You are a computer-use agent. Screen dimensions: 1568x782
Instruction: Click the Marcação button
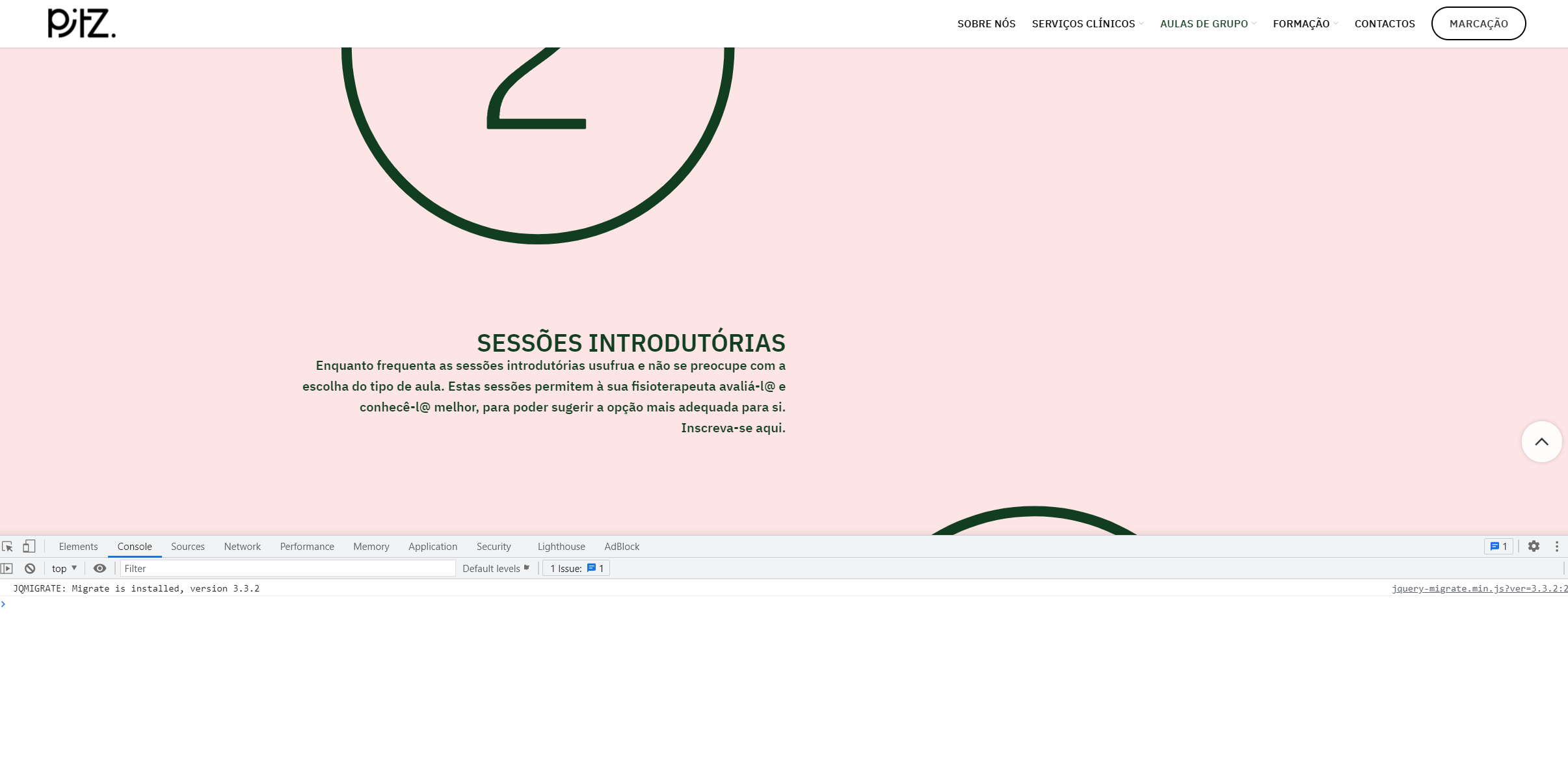(1478, 24)
